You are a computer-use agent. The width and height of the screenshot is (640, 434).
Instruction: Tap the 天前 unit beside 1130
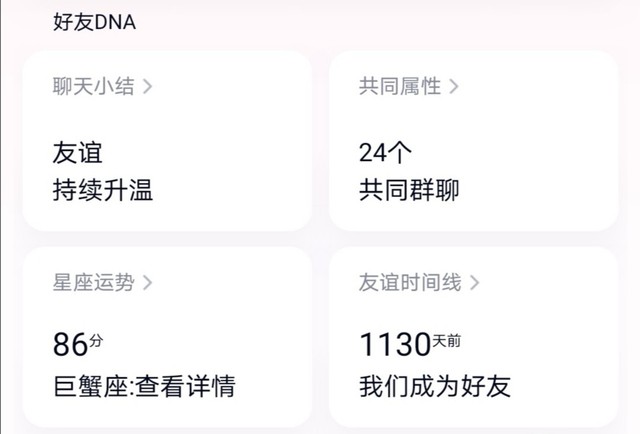tap(447, 342)
